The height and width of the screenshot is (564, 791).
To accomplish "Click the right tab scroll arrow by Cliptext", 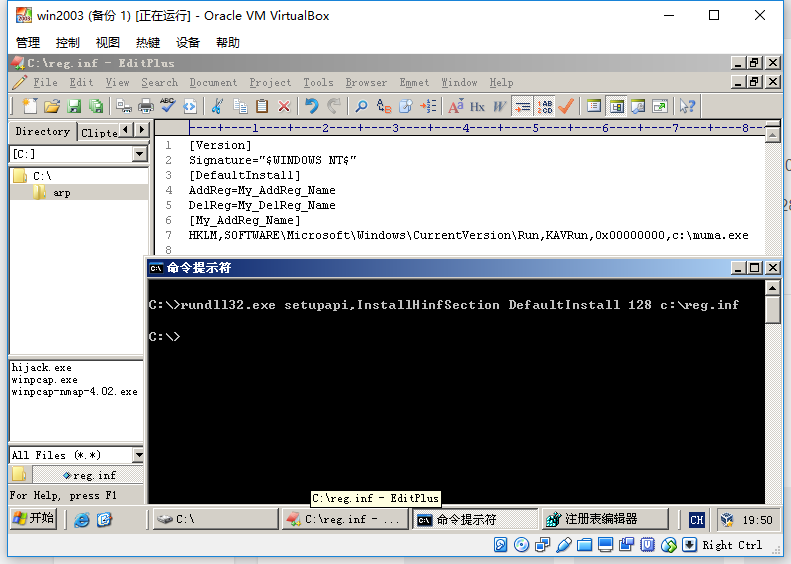I will (x=142, y=130).
